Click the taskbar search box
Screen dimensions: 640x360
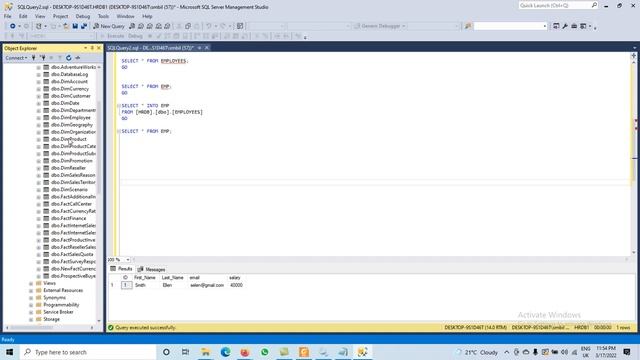click(88, 352)
